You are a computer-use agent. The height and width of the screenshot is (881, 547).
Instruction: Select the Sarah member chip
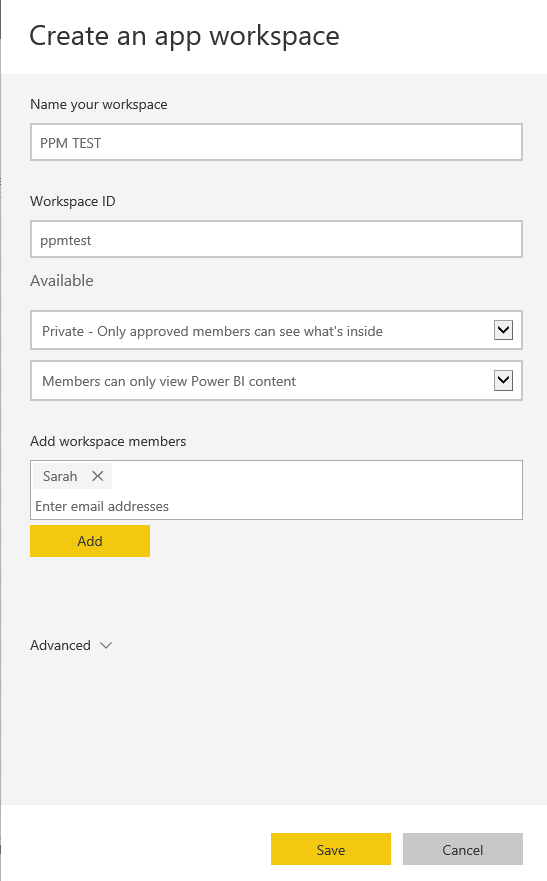tap(60, 476)
